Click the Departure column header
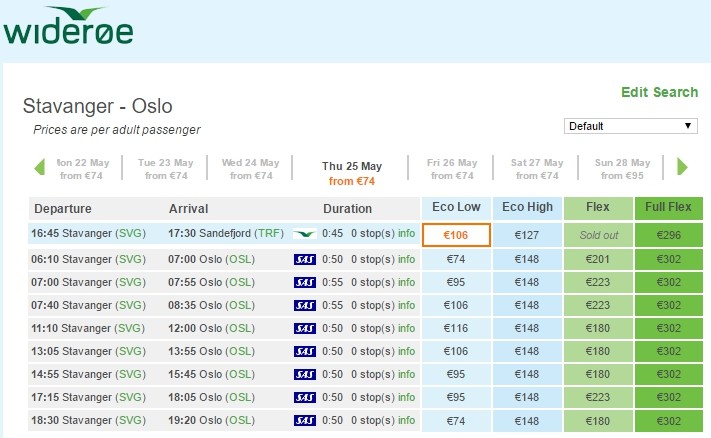 coord(63,209)
